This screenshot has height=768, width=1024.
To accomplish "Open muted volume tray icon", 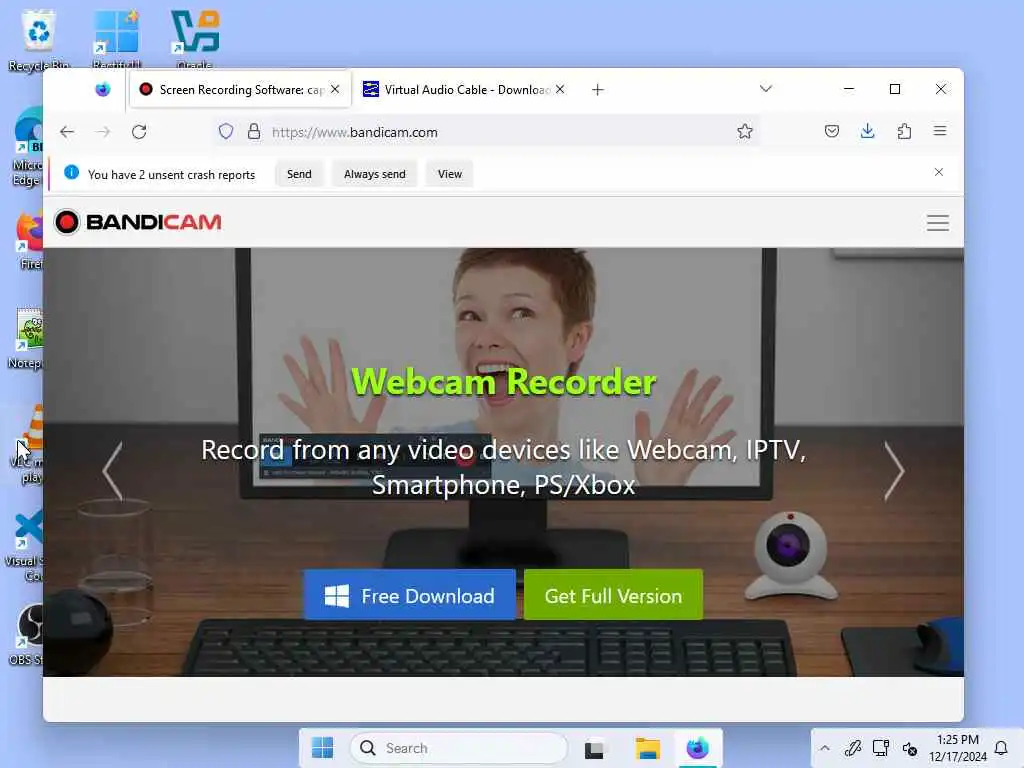I will [x=910, y=748].
